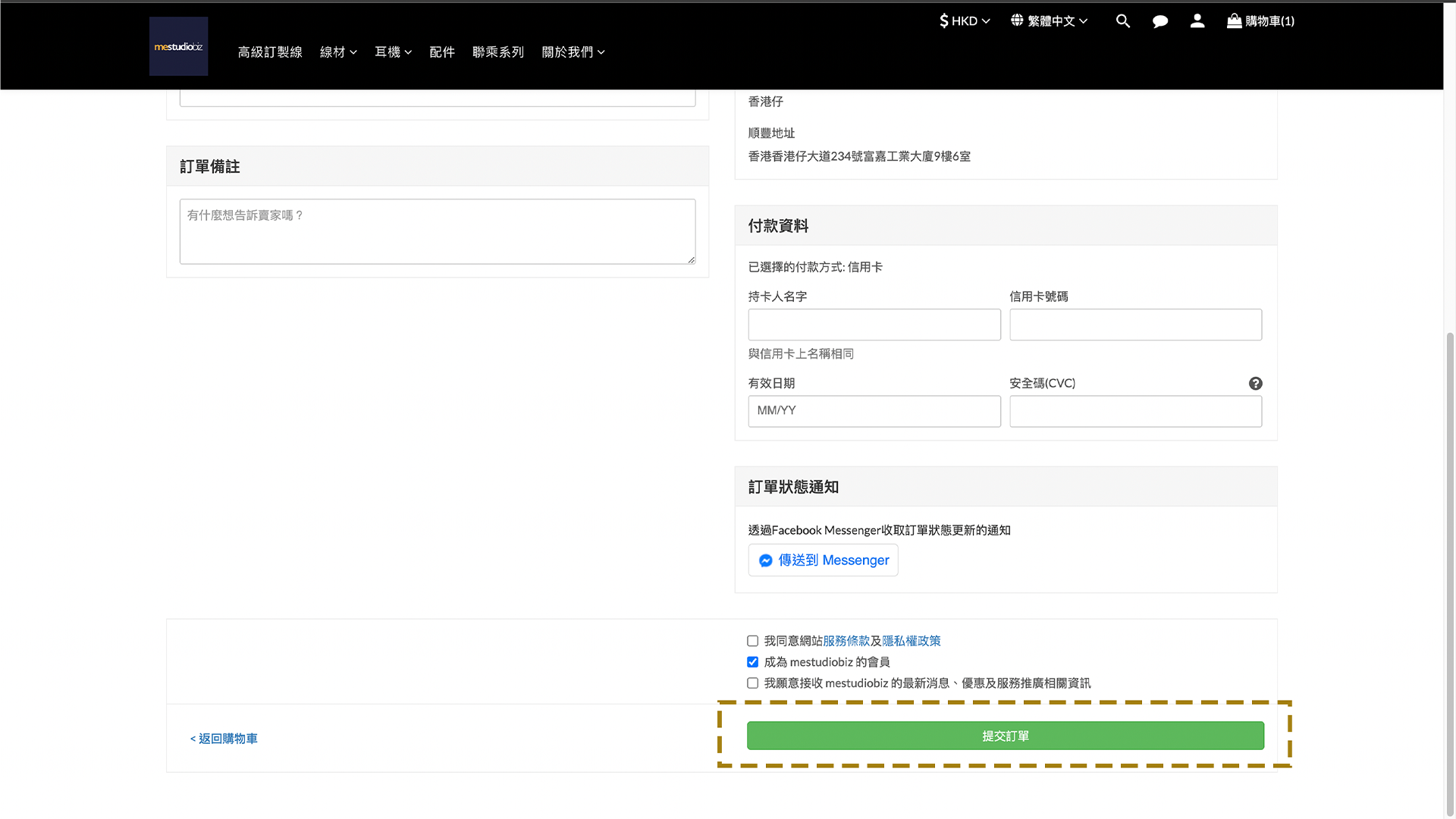Click the dollar sign currency icon

(x=944, y=21)
